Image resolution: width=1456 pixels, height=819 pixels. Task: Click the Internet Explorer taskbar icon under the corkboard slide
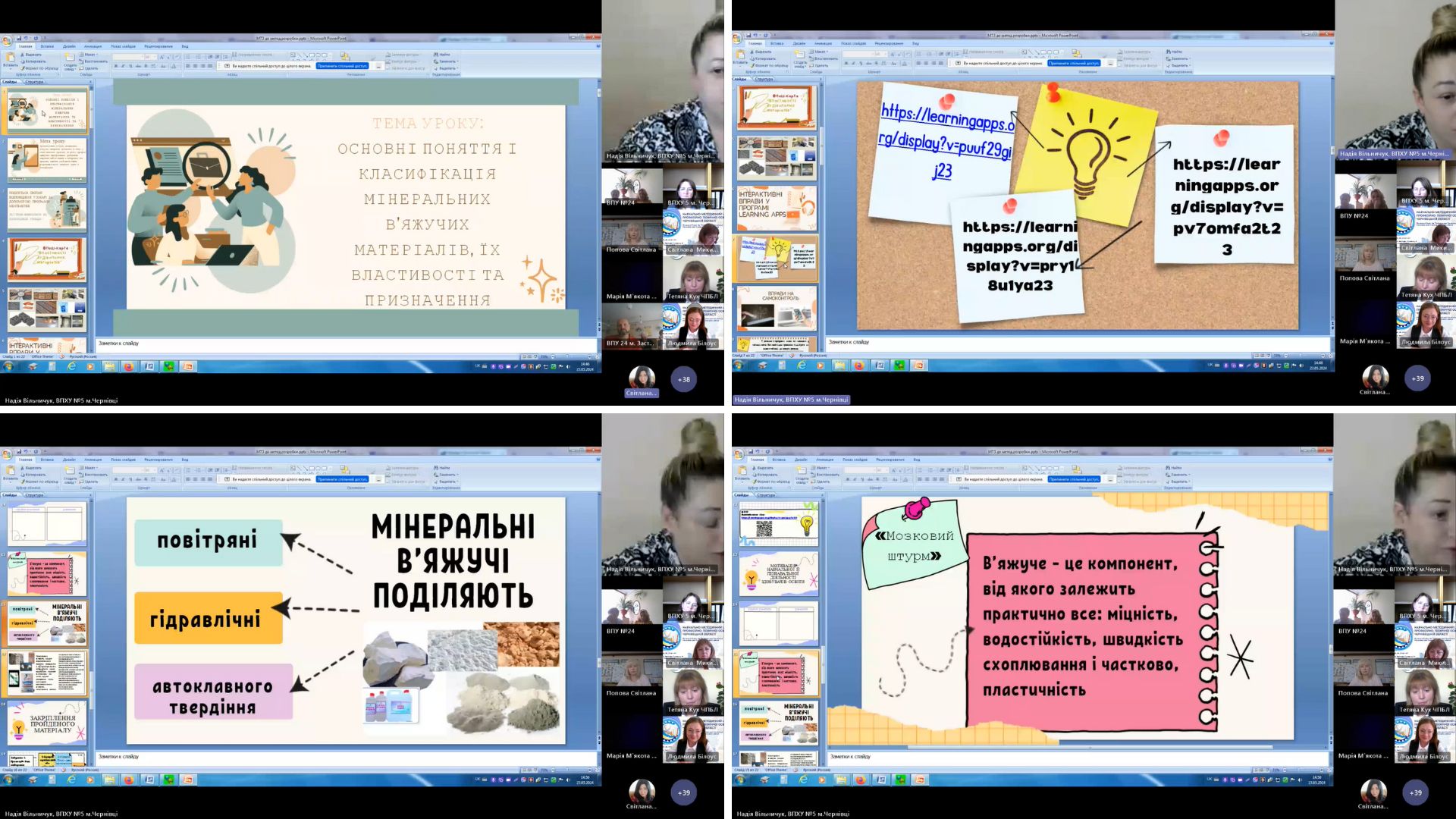802,366
